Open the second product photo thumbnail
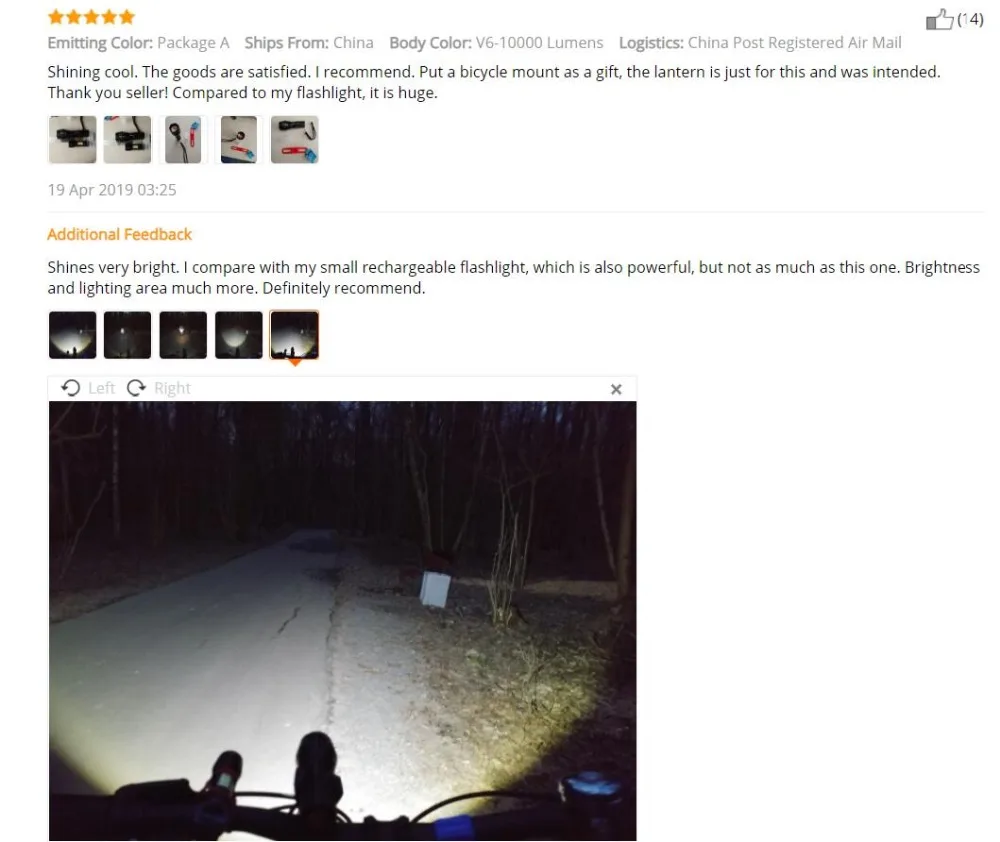Screen dimensions: 1000x842 [128, 140]
